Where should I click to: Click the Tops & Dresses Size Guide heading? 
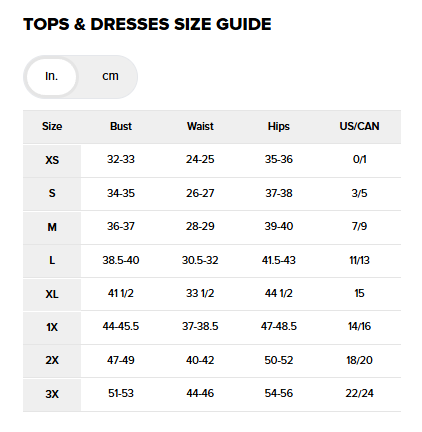(x=147, y=24)
